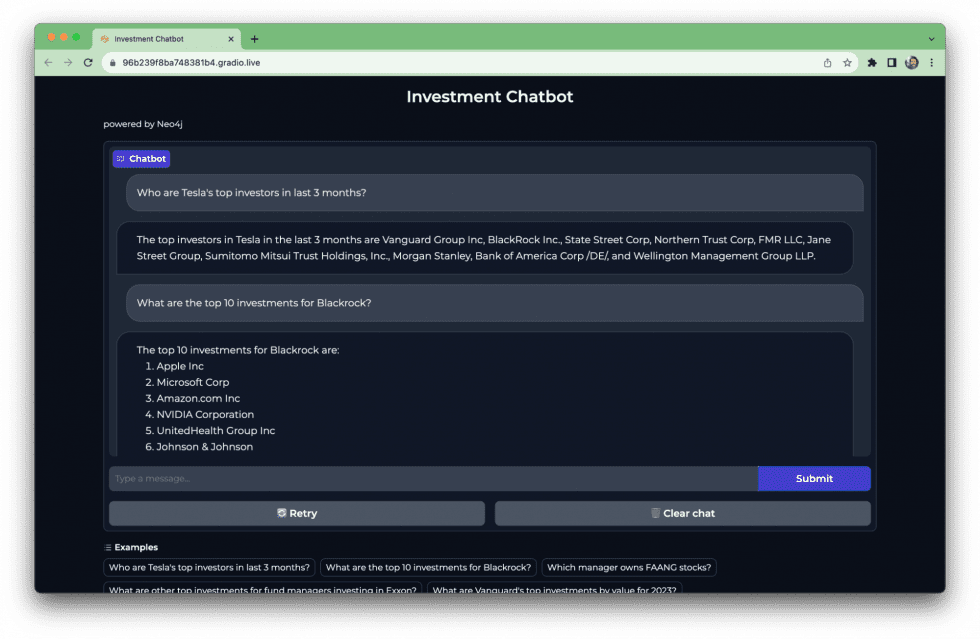Click the Chrome profile avatar icon

(911, 62)
